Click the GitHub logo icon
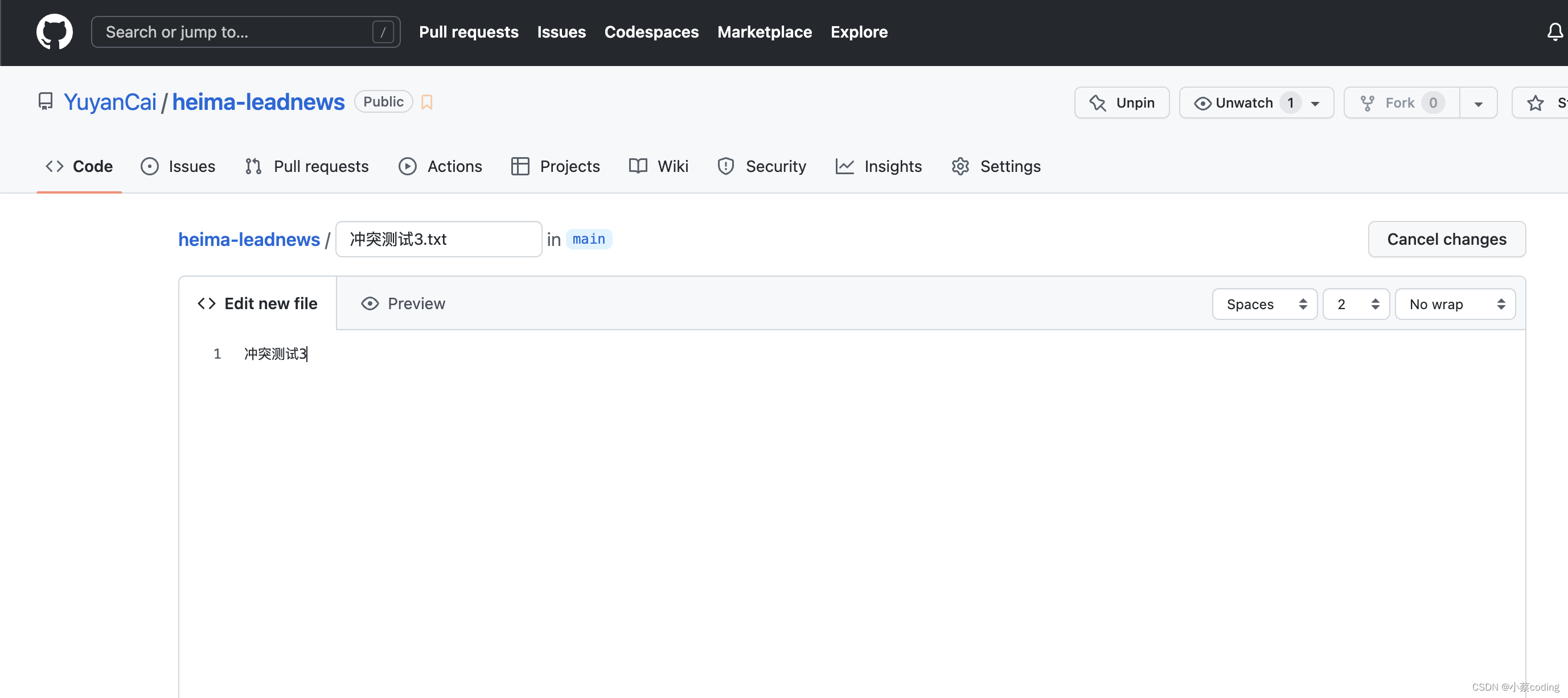1568x698 pixels. click(52, 31)
